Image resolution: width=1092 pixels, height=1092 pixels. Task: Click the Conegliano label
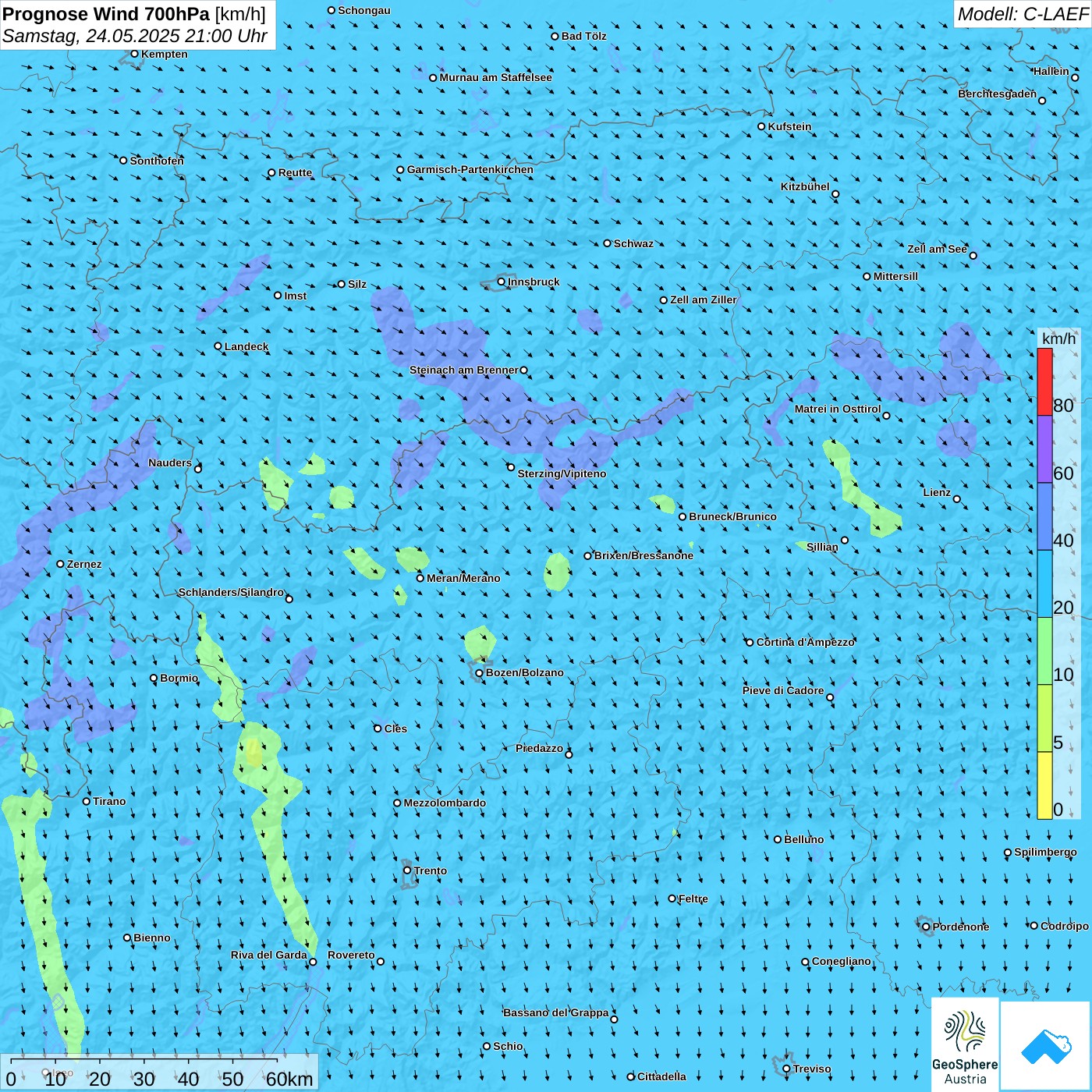[842, 961]
